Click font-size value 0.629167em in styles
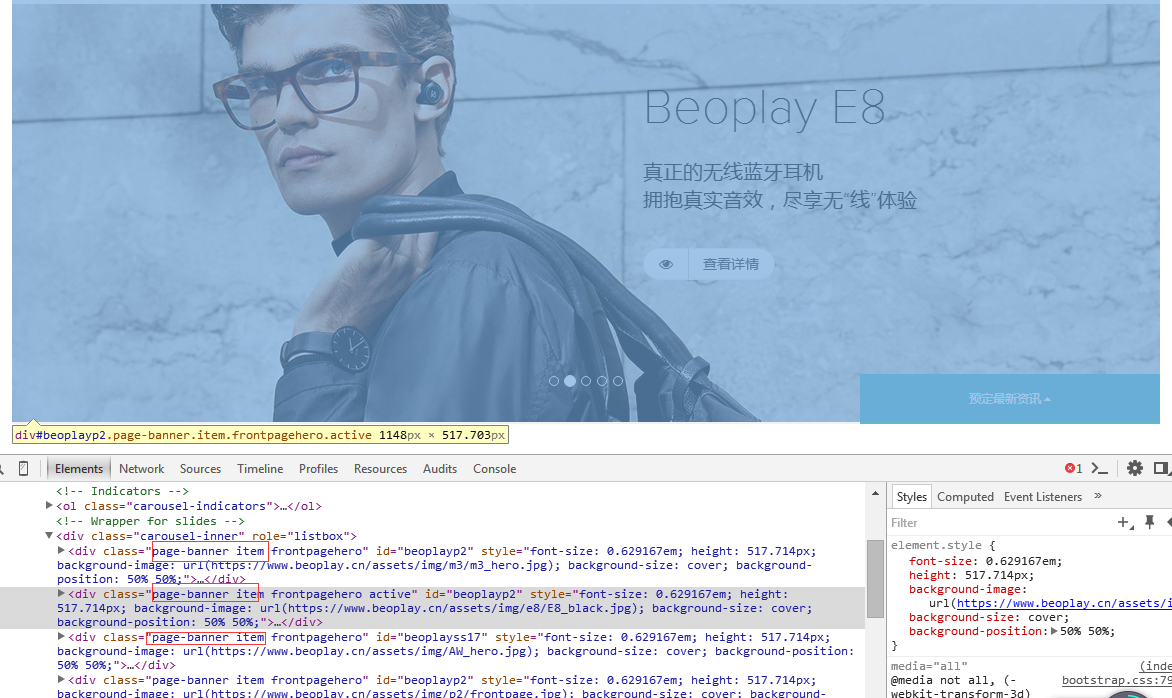1172x698 pixels. 1022,561
